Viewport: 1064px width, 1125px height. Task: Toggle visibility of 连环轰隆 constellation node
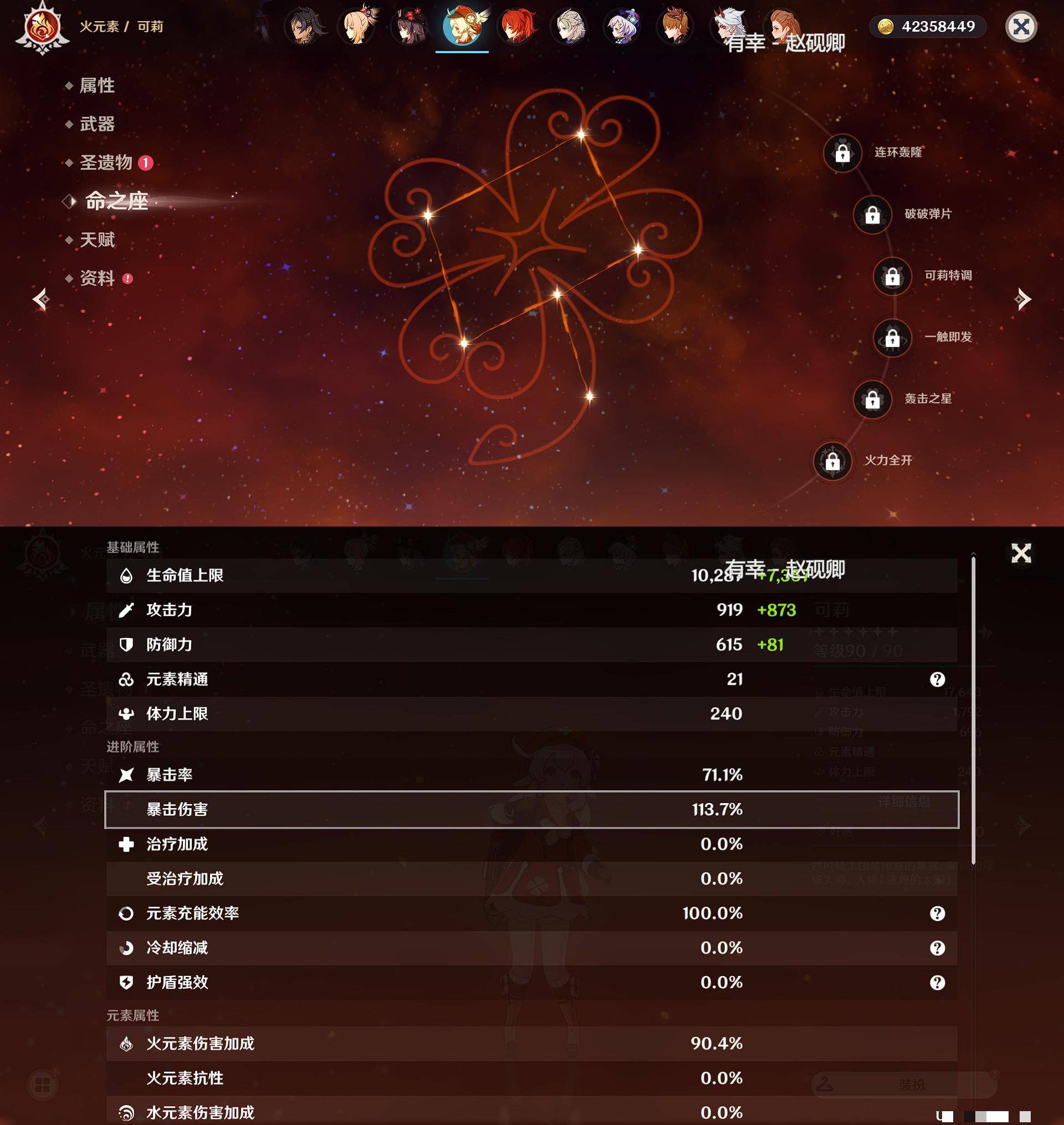842,151
